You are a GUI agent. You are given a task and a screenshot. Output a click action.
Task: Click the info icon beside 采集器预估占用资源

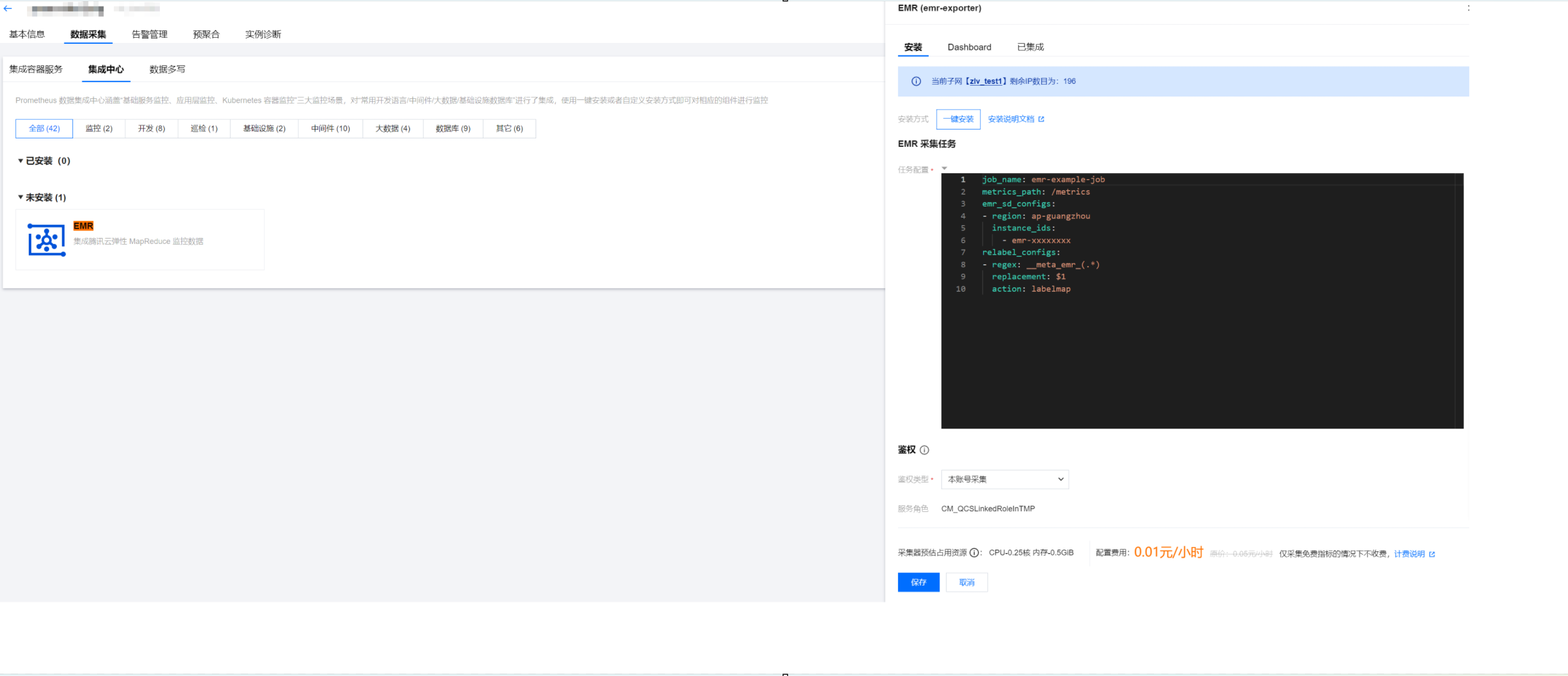(x=974, y=553)
